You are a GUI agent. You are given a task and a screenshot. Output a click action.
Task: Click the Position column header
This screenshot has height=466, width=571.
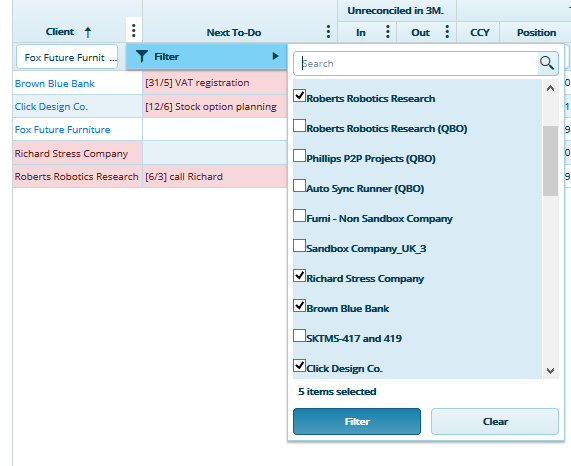coord(536,32)
